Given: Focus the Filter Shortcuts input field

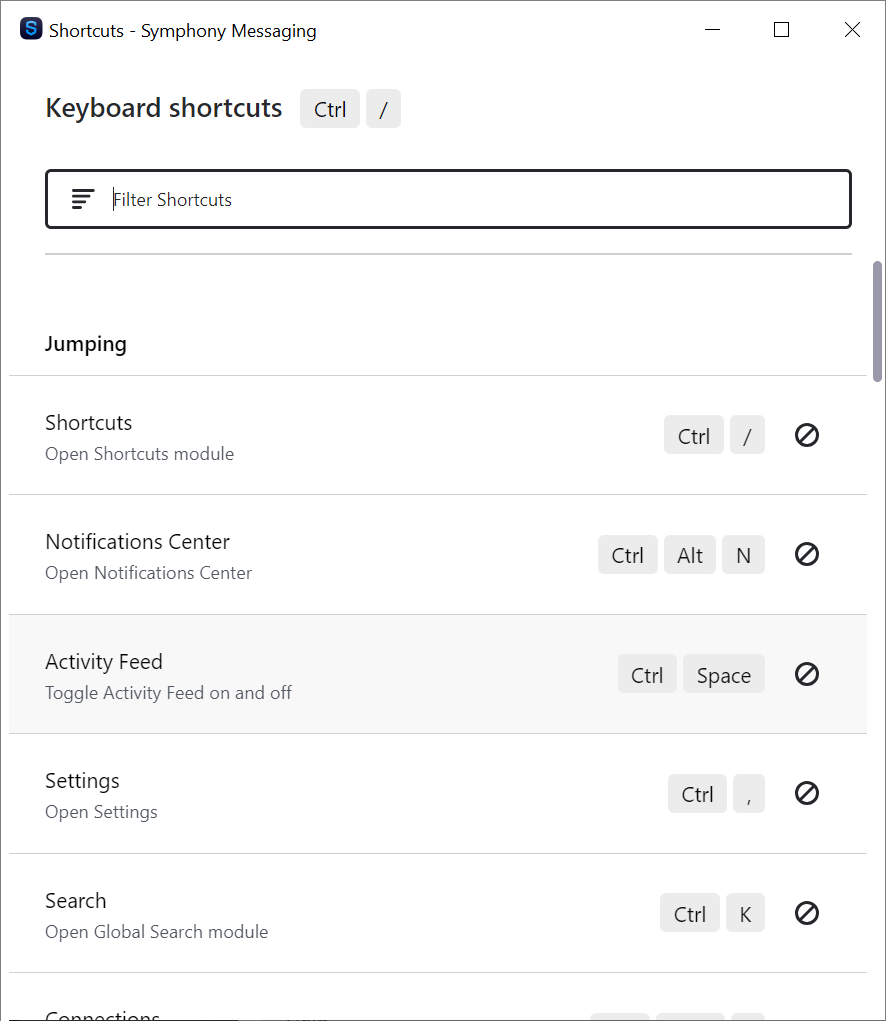Looking at the screenshot, I should point(470,200).
